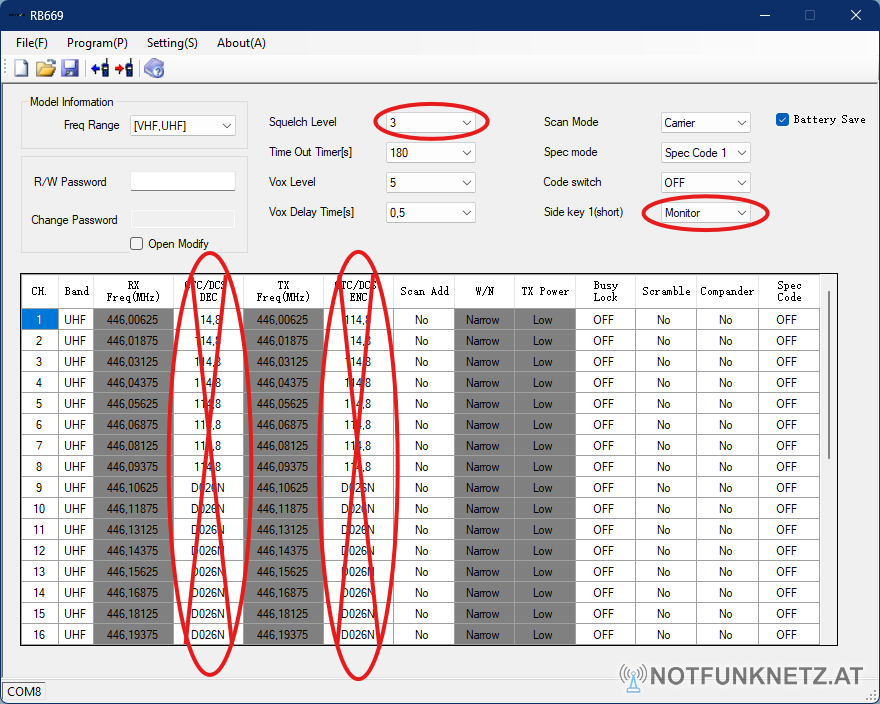Screen dimensions: 880x704
Task: Click the CTC/DCS DEC cell D026N in channel 14
Action: click(208, 592)
